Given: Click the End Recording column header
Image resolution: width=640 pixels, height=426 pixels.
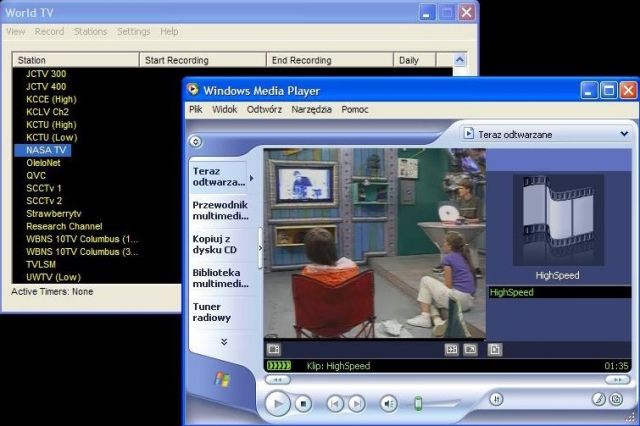Looking at the screenshot, I should (330, 60).
